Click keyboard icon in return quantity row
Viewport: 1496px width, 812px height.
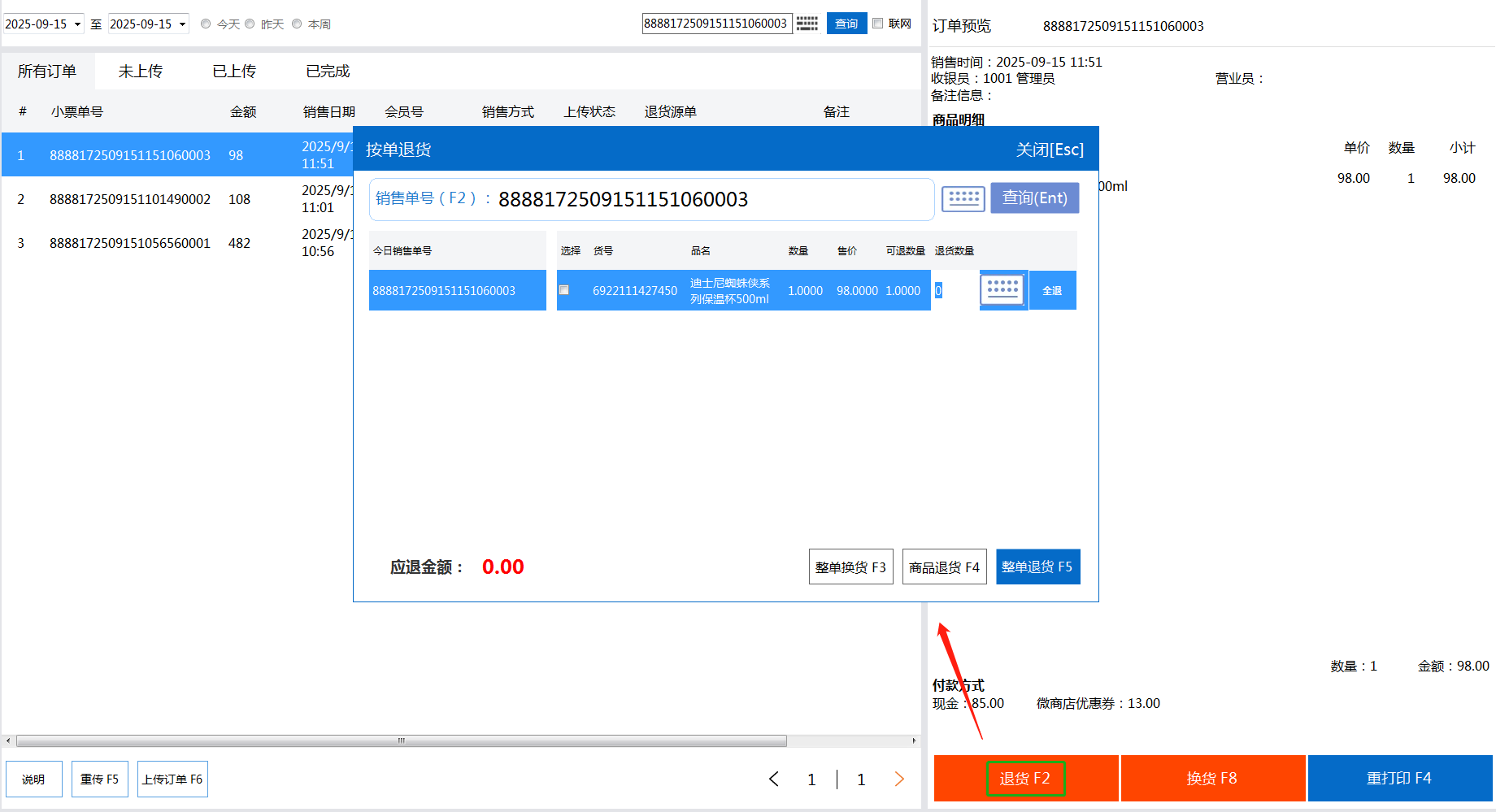(x=1002, y=290)
